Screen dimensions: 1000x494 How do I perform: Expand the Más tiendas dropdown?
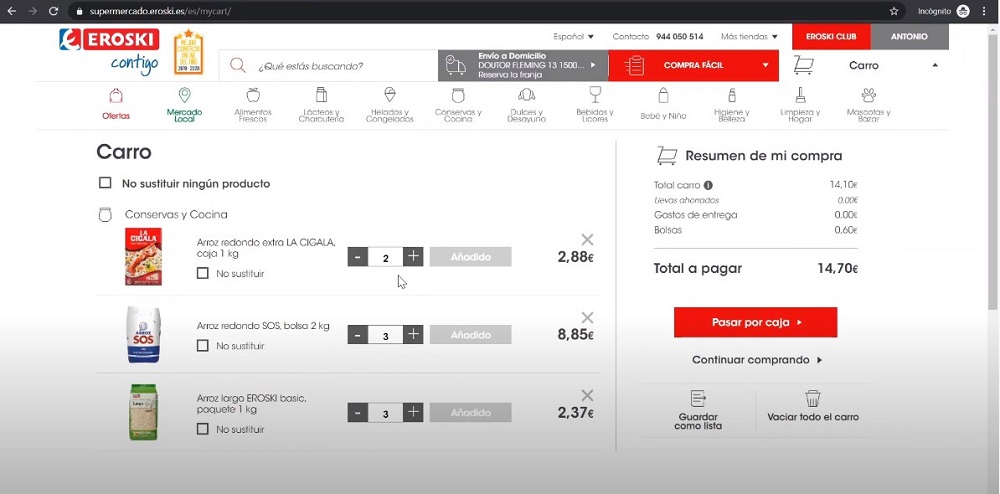click(x=749, y=37)
